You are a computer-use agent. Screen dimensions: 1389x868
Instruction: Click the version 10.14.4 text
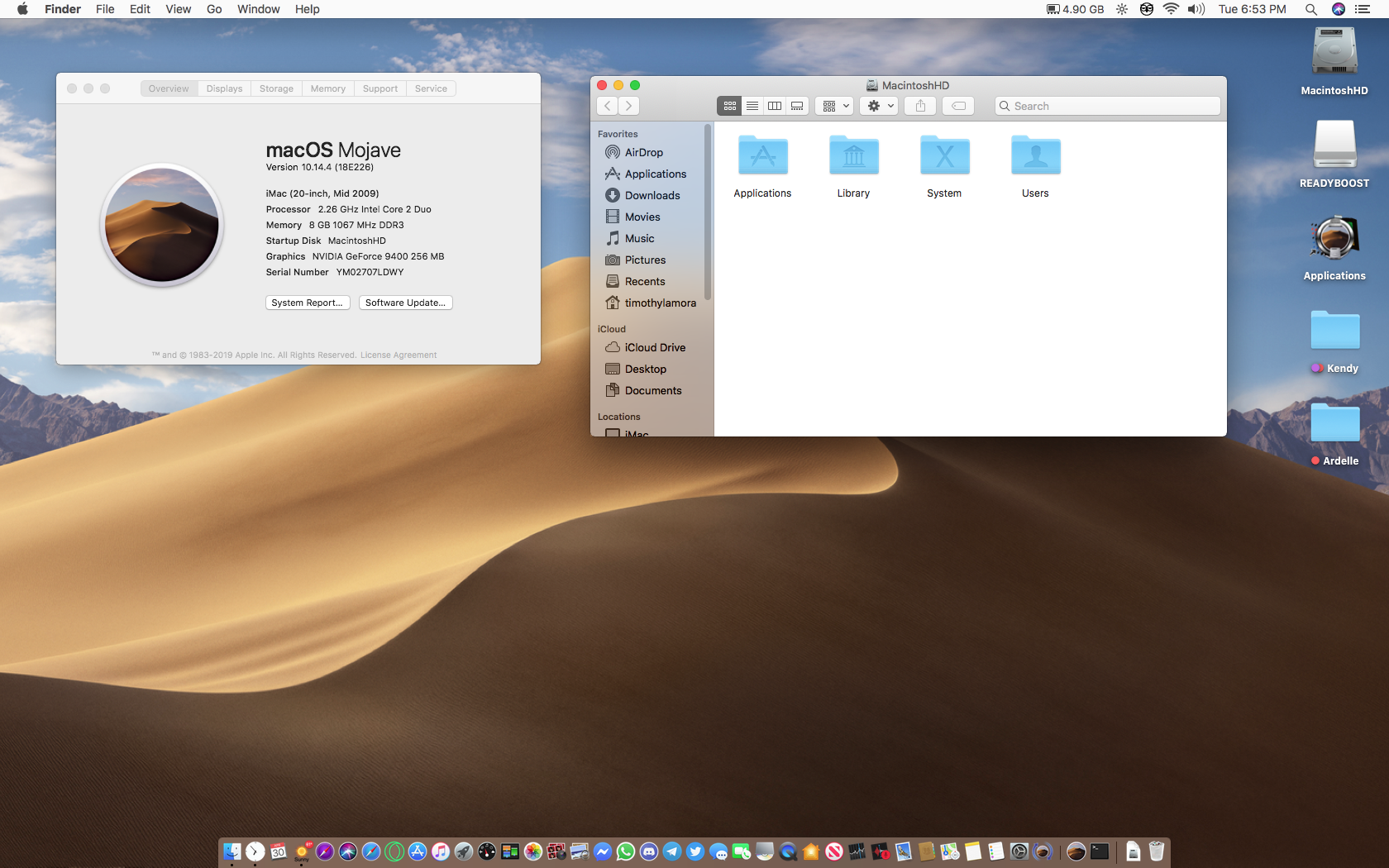point(319,167)
